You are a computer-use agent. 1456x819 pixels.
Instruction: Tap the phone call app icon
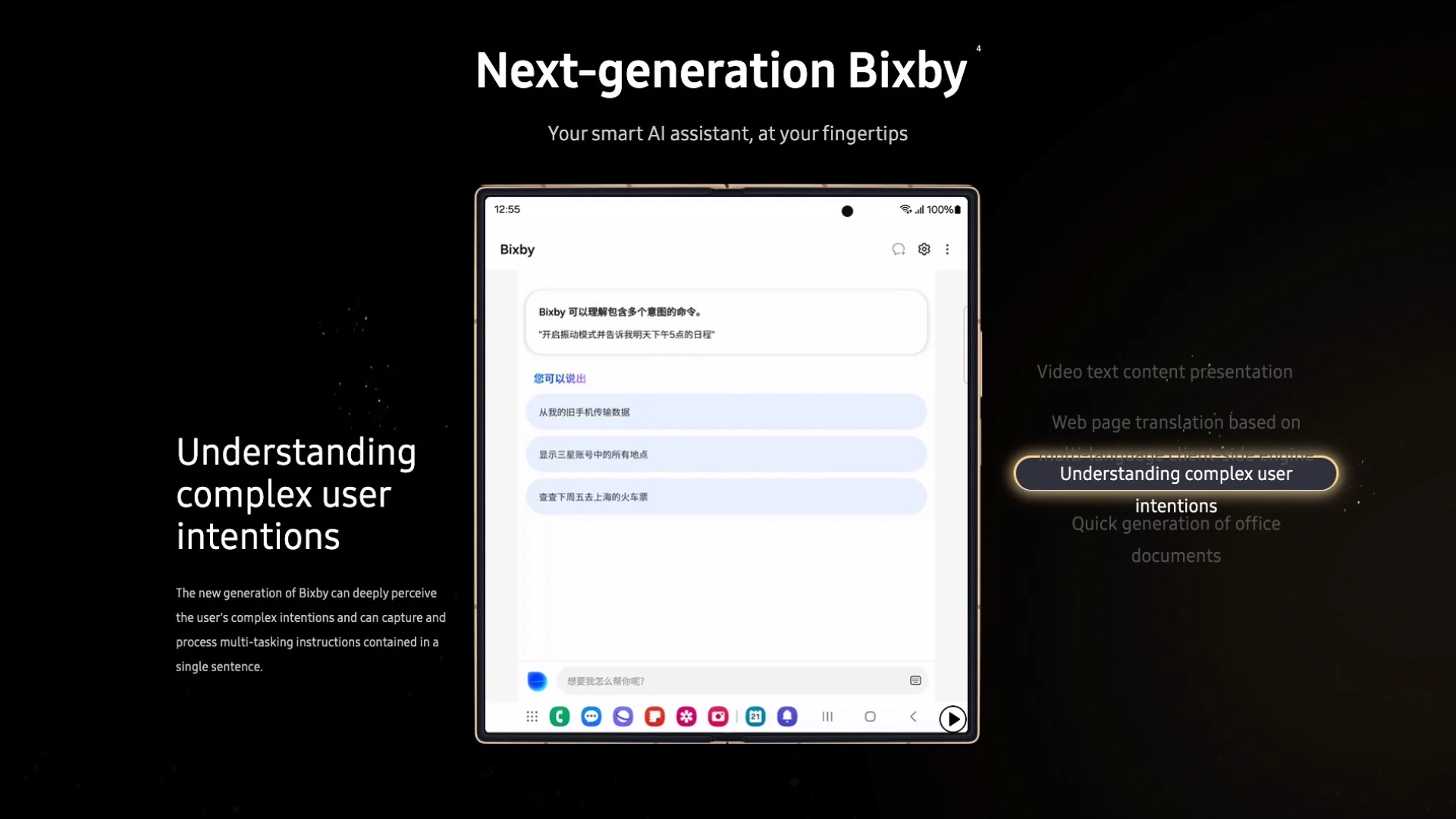pyautogui.click(x=559, y=716)
